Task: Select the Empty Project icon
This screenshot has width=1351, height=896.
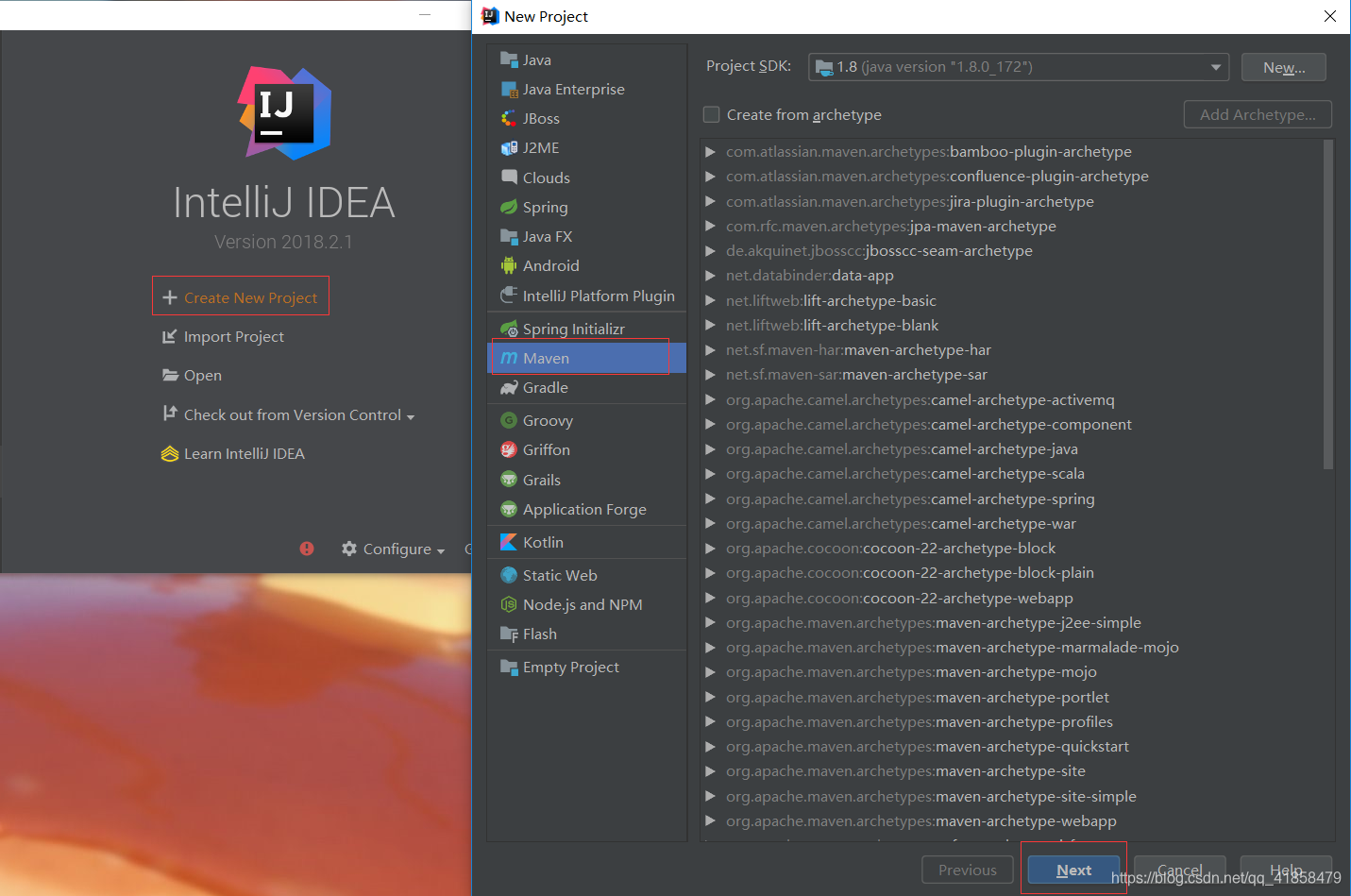Action: [x=509, y=667]
